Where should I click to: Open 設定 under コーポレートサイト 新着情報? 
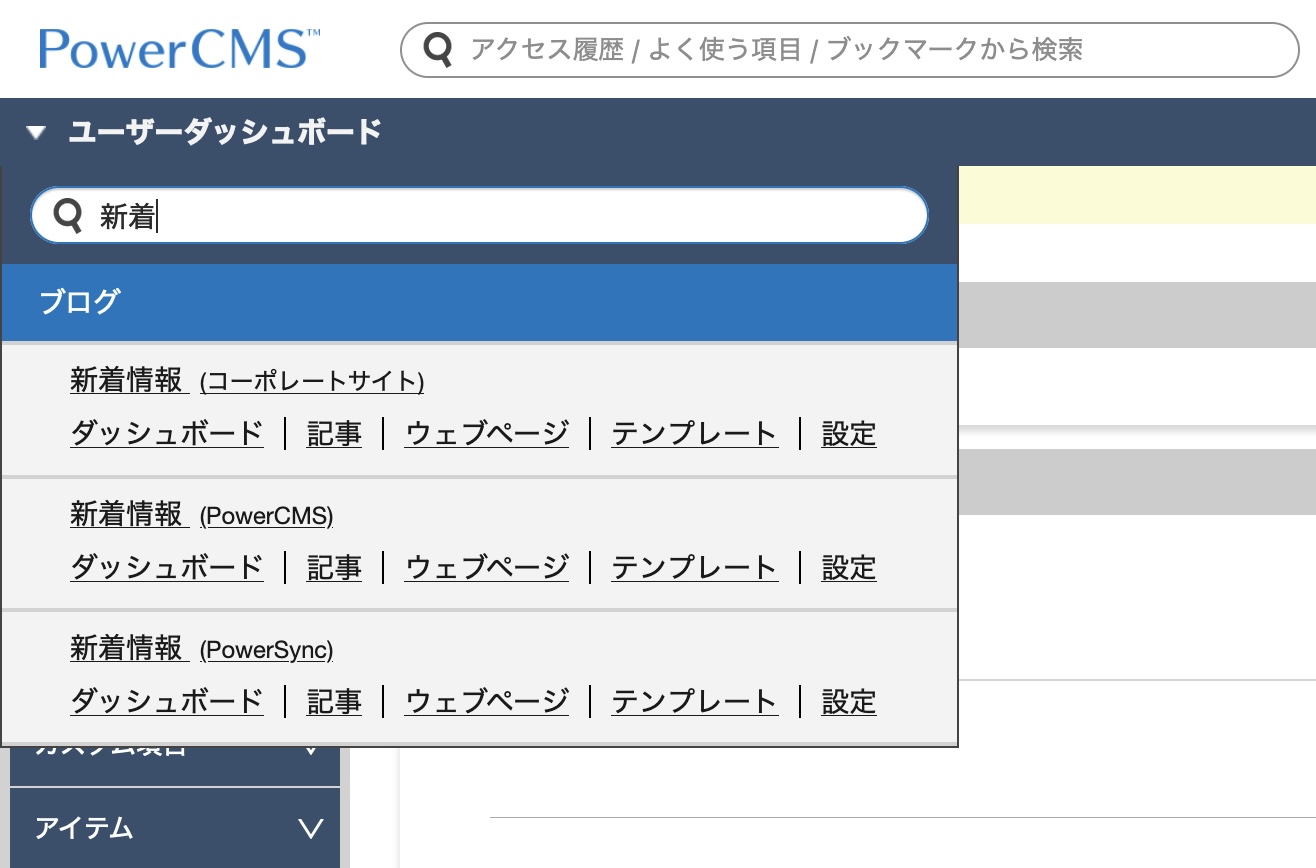(x=849, y=434)
